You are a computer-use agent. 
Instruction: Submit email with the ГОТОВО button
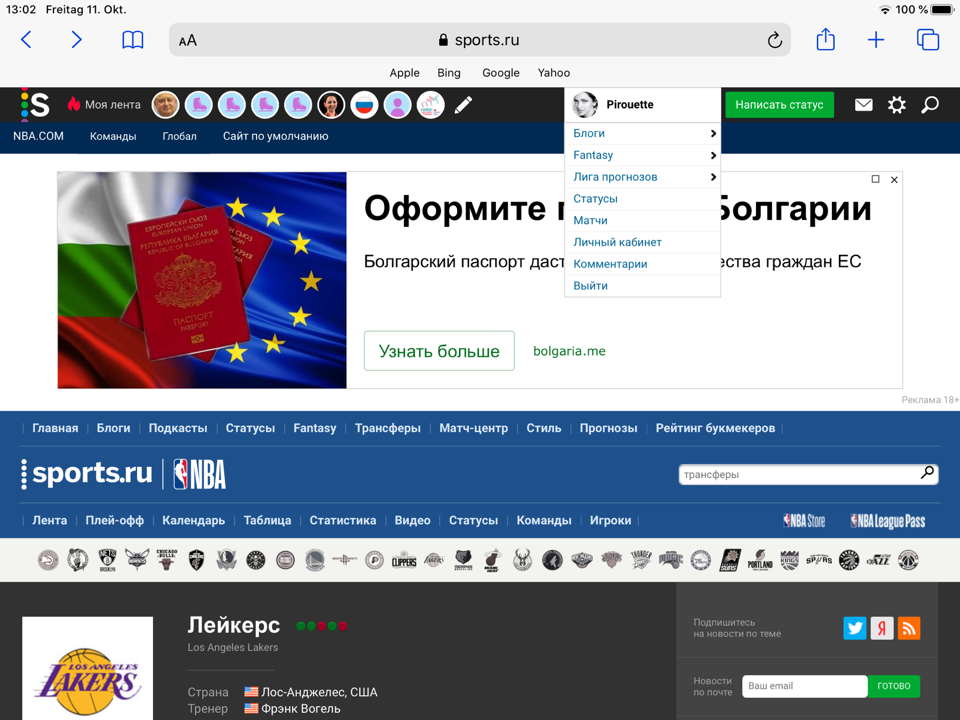click(x=893, y=686)
